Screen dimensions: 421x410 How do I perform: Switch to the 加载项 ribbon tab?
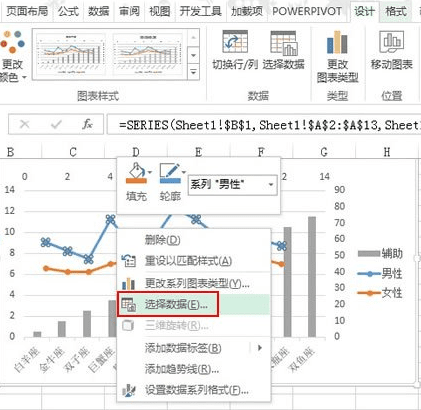[247, 11]
